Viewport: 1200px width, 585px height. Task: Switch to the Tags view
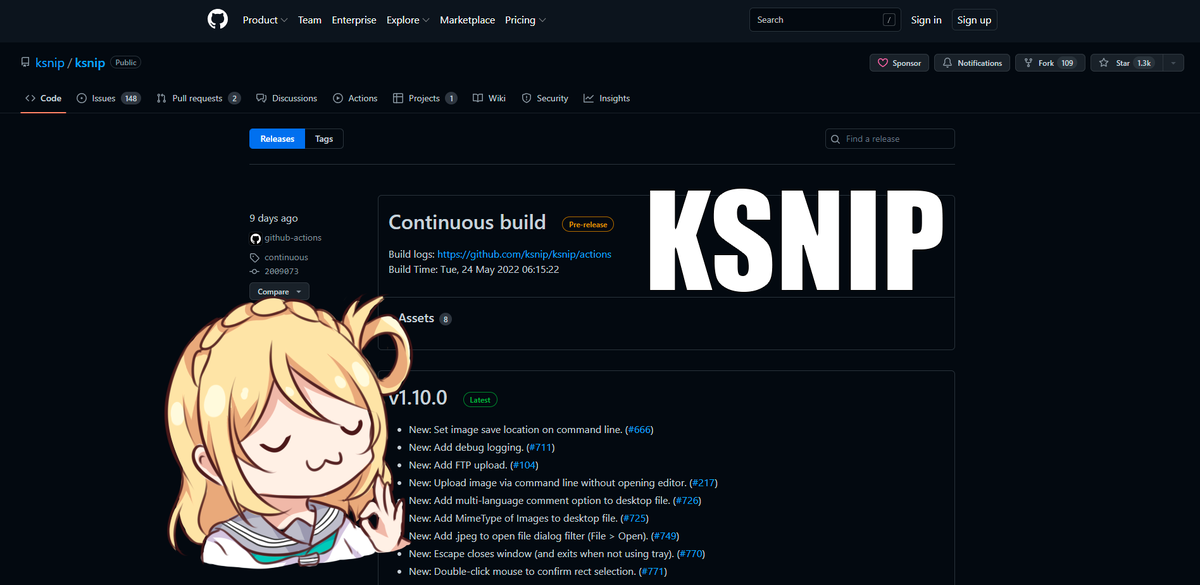tap(324, 139)
